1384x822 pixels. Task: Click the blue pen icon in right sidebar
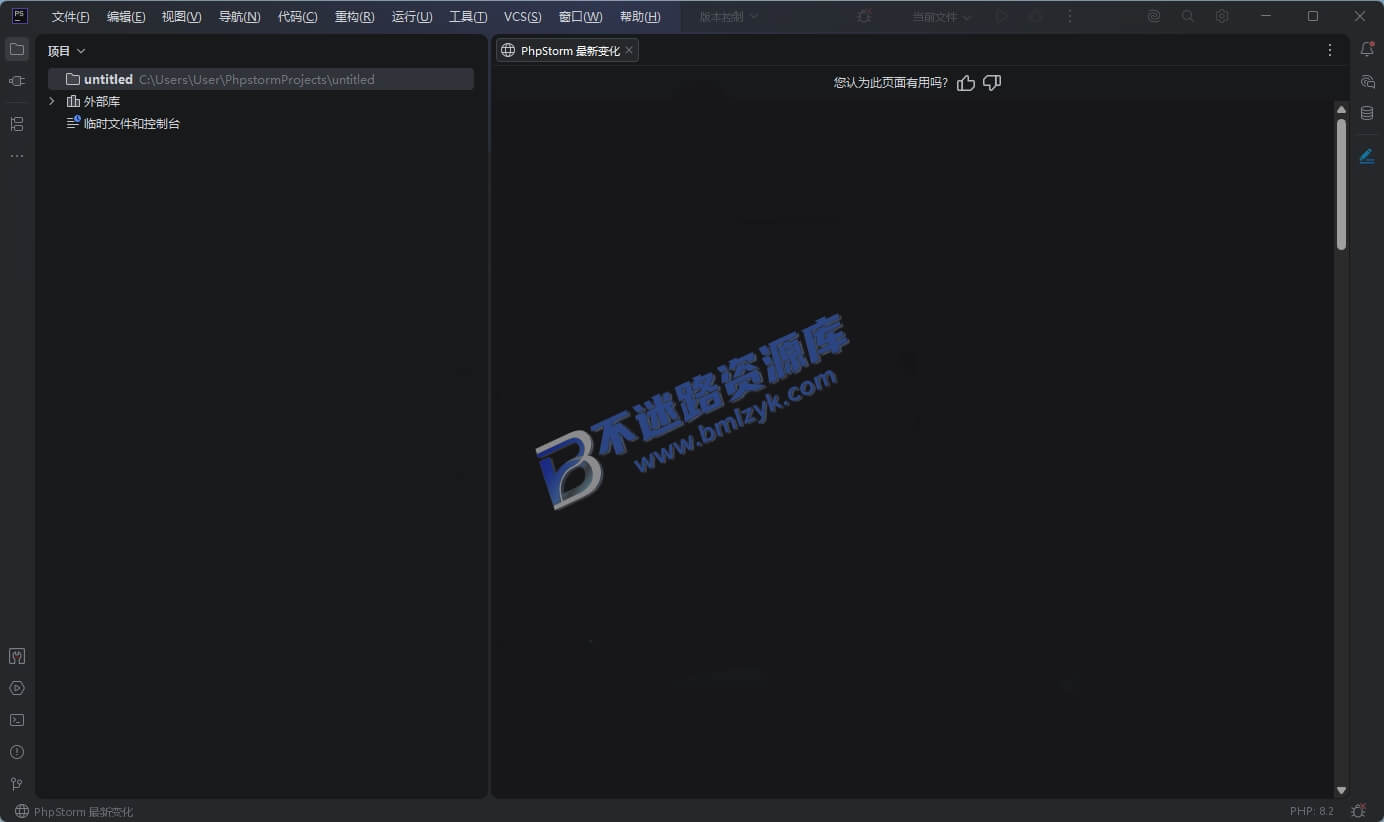coord(1367,156)
